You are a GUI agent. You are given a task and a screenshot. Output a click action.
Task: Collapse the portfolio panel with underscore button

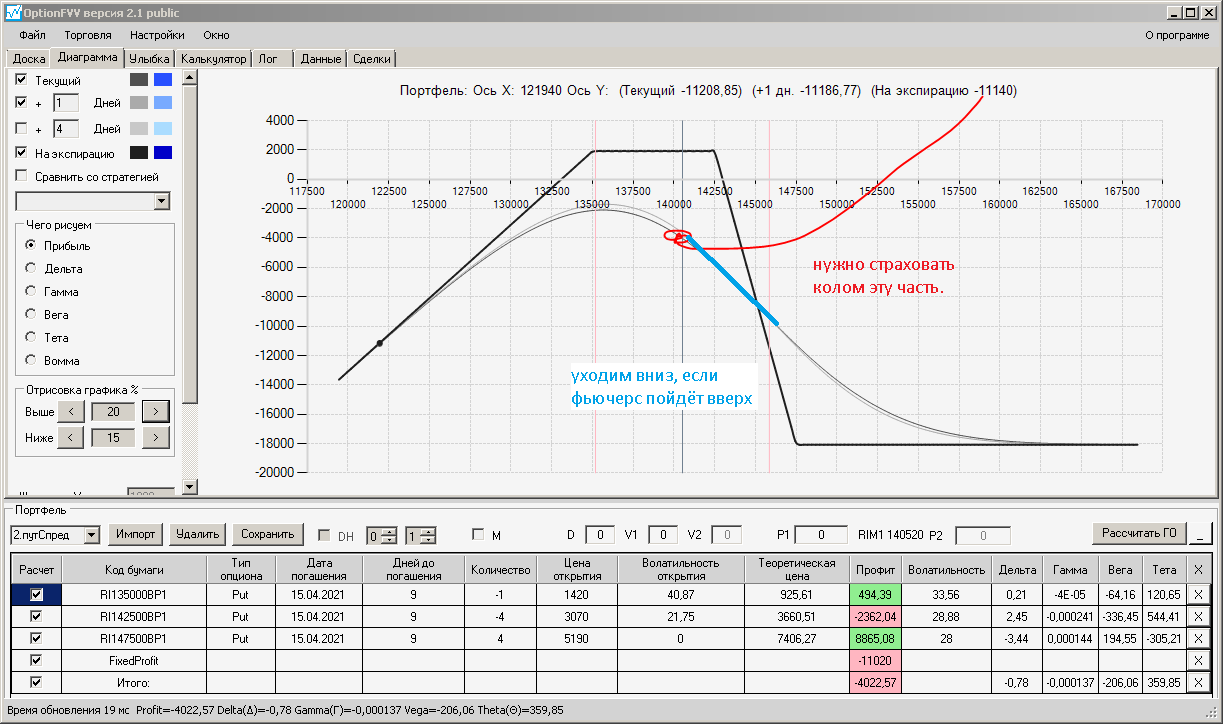click(1200, 534)
